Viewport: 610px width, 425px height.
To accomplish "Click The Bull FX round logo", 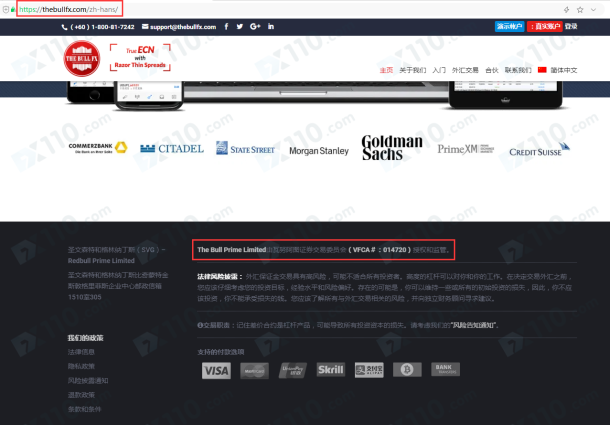I will pos(82,58).
